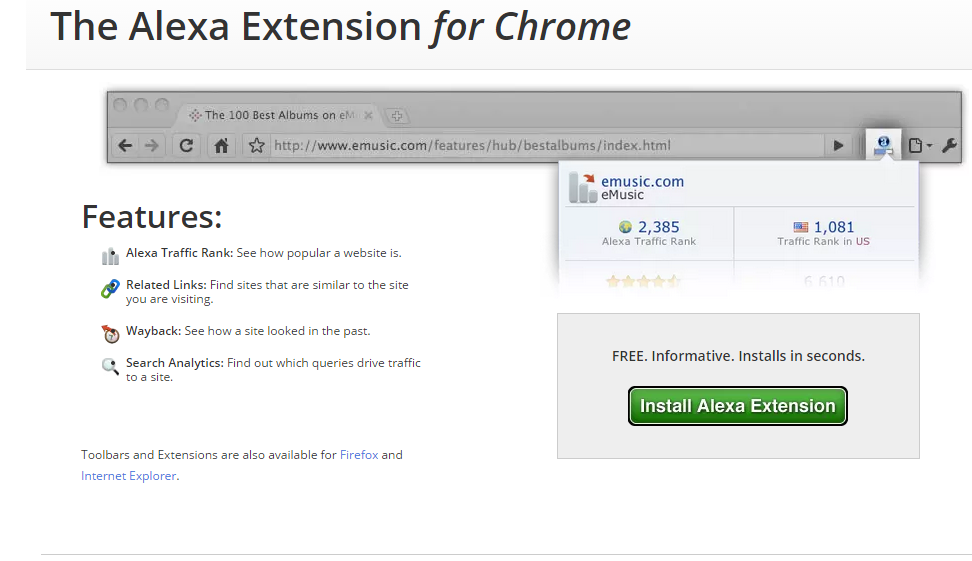The image size is (972, 561).
Task: Click the Install Alexa Extension button
Action: pyautogui.click(x=737, y=406)
